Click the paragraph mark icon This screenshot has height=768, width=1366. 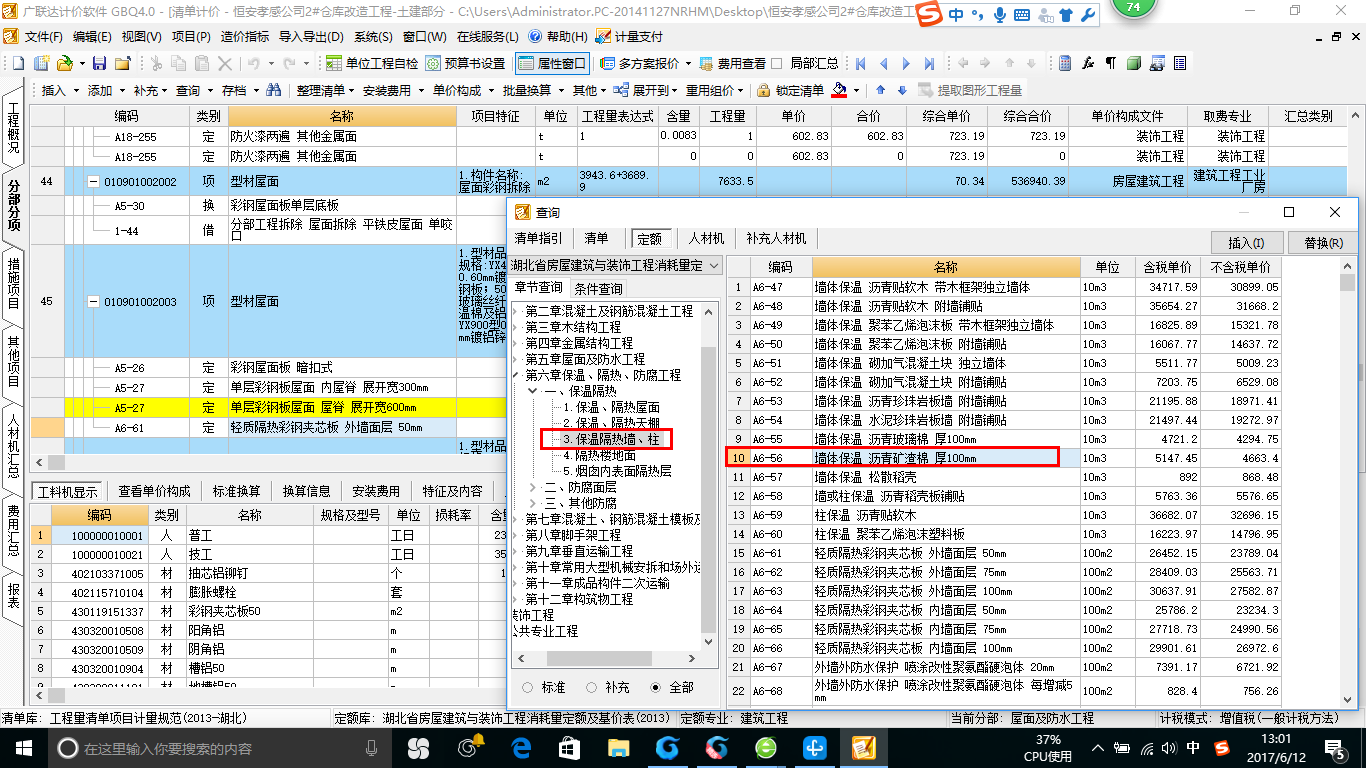coord(1110,63)
